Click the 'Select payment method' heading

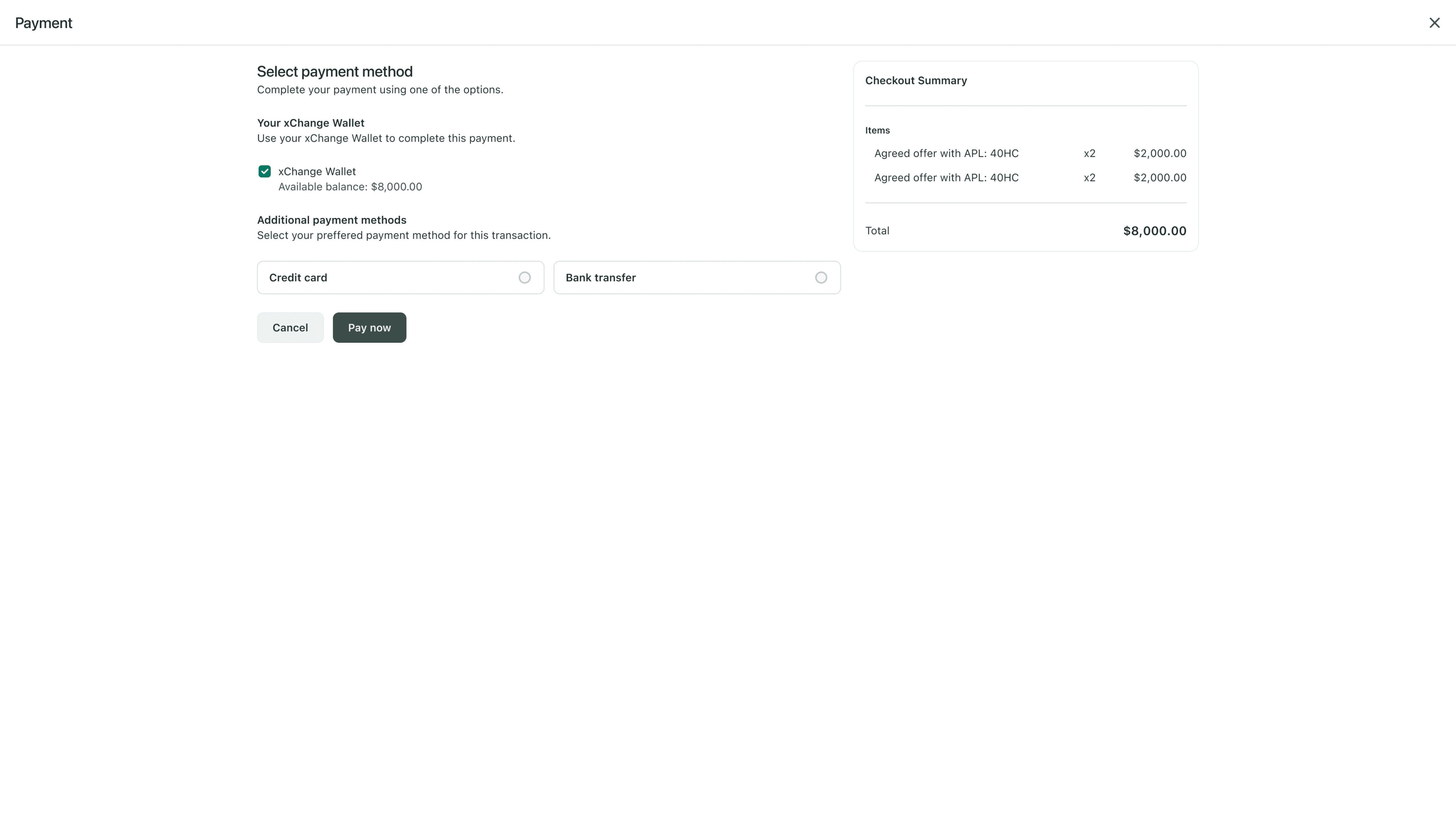point(334,72)
